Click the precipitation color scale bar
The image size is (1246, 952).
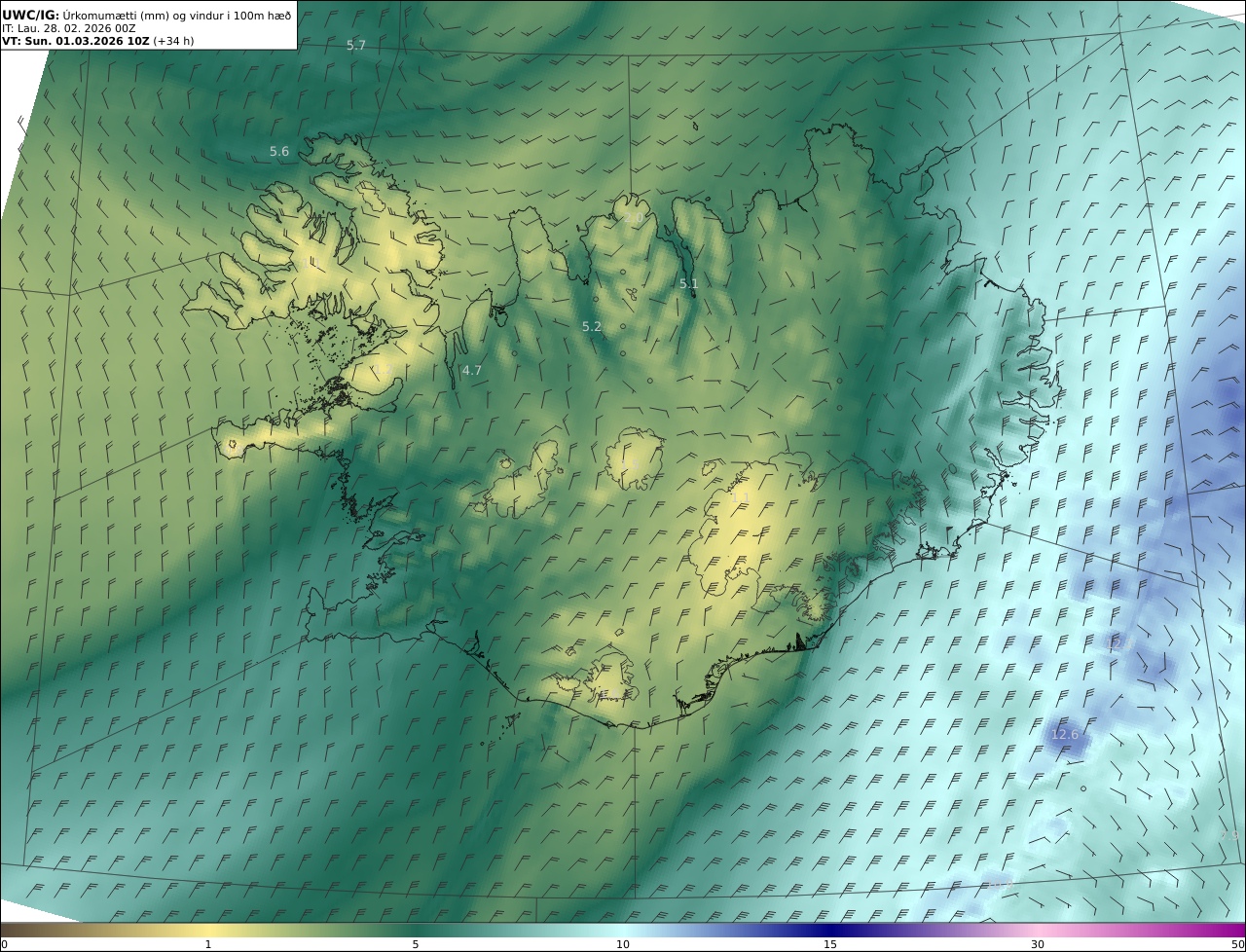pyautogui.click(x=623, y=930)
